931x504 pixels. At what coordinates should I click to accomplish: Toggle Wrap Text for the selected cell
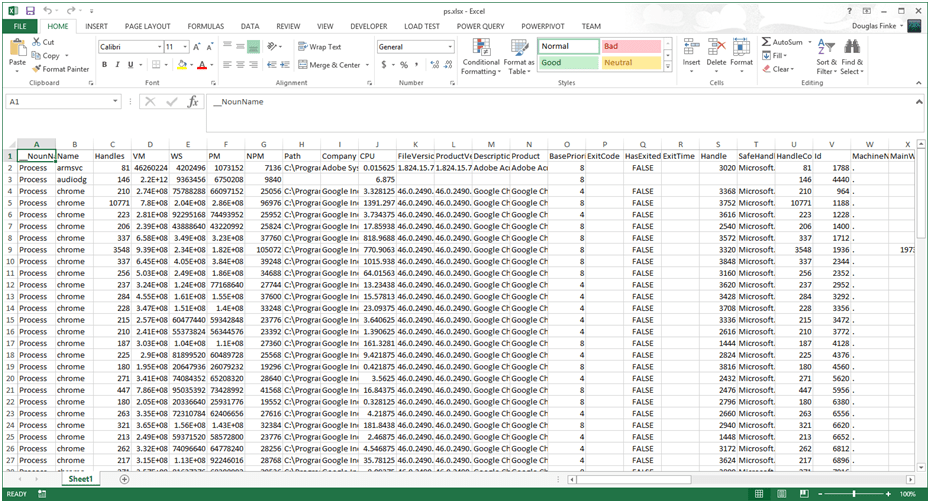click(319, 47)
